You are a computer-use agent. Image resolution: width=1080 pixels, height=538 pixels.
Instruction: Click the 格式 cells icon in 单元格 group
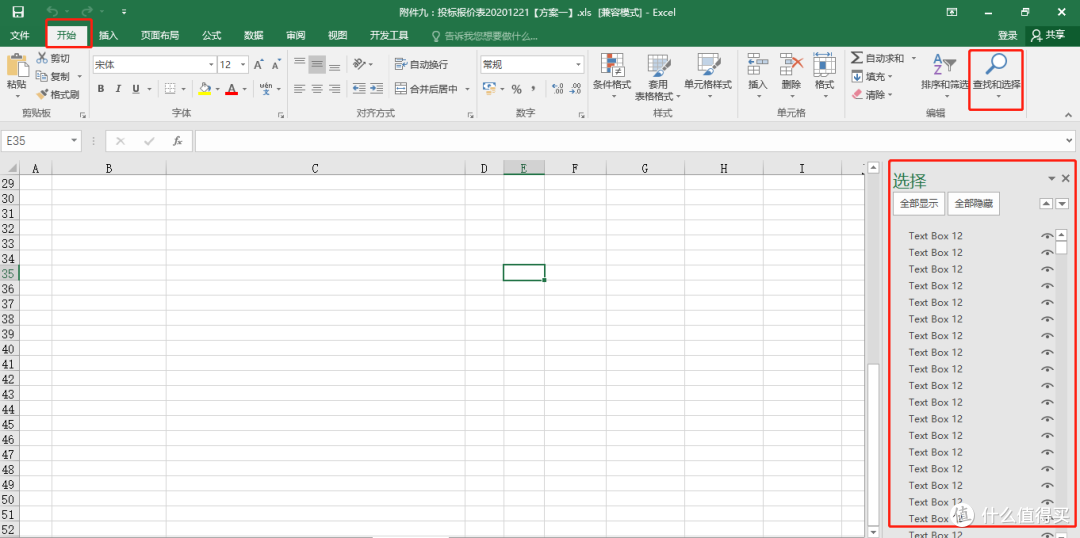pos(824,64)
